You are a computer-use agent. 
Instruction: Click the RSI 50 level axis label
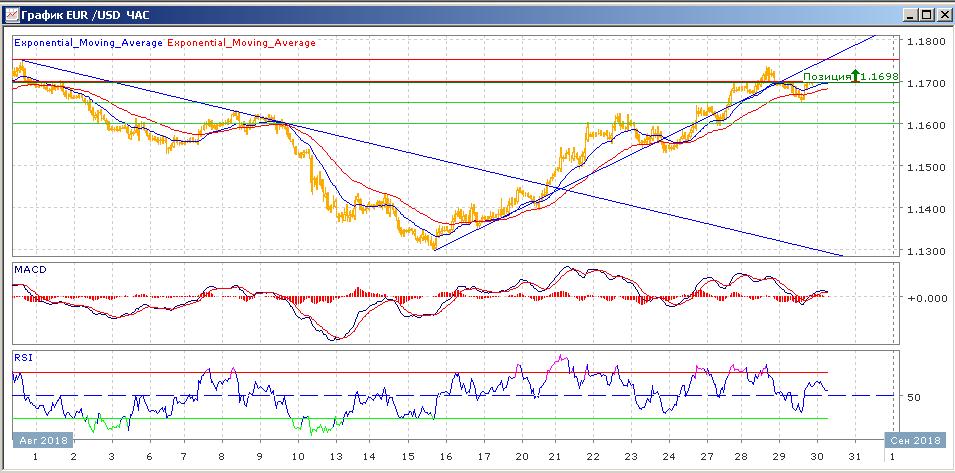coord(913,397)
